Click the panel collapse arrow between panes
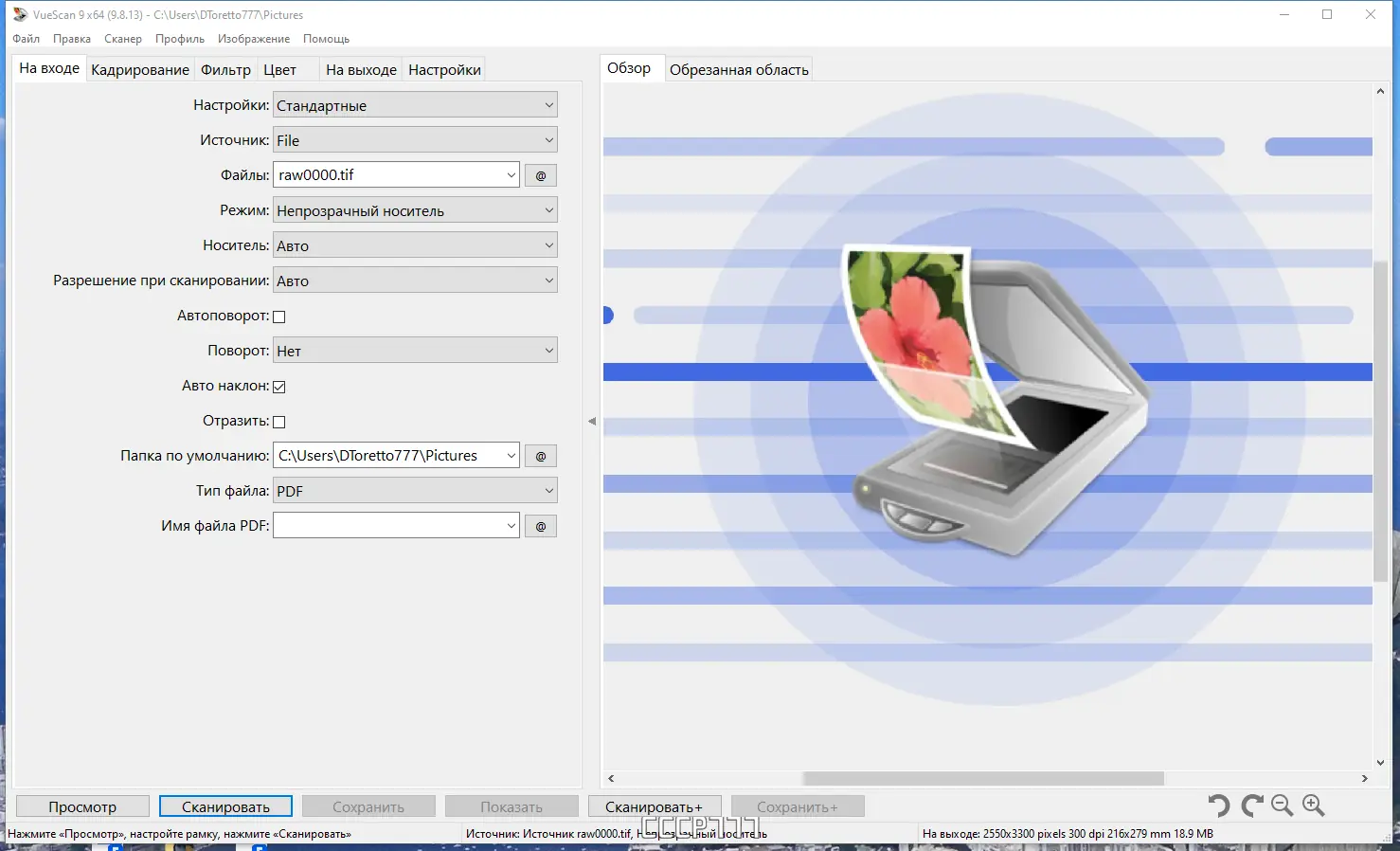Image resolution: width=1400 pixels, height=851 pixels. coord(592,421)
